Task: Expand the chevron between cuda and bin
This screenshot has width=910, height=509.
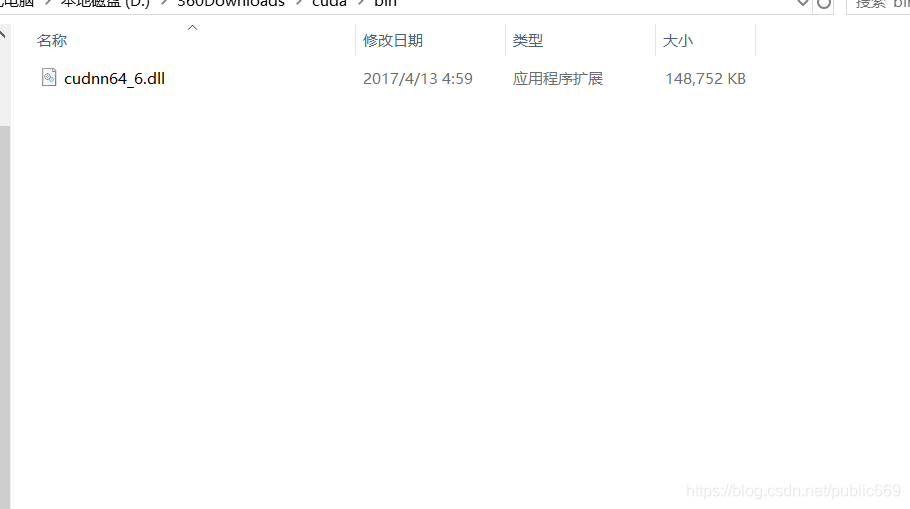Action: pos(361,3)
